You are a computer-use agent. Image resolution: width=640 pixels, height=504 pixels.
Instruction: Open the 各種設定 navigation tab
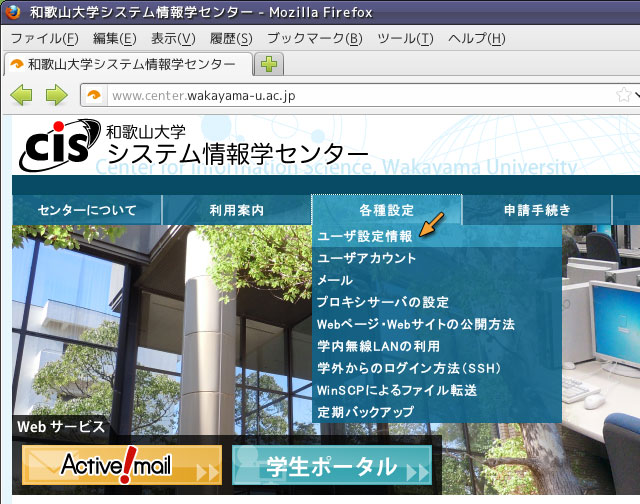click(x=387, y=210)
